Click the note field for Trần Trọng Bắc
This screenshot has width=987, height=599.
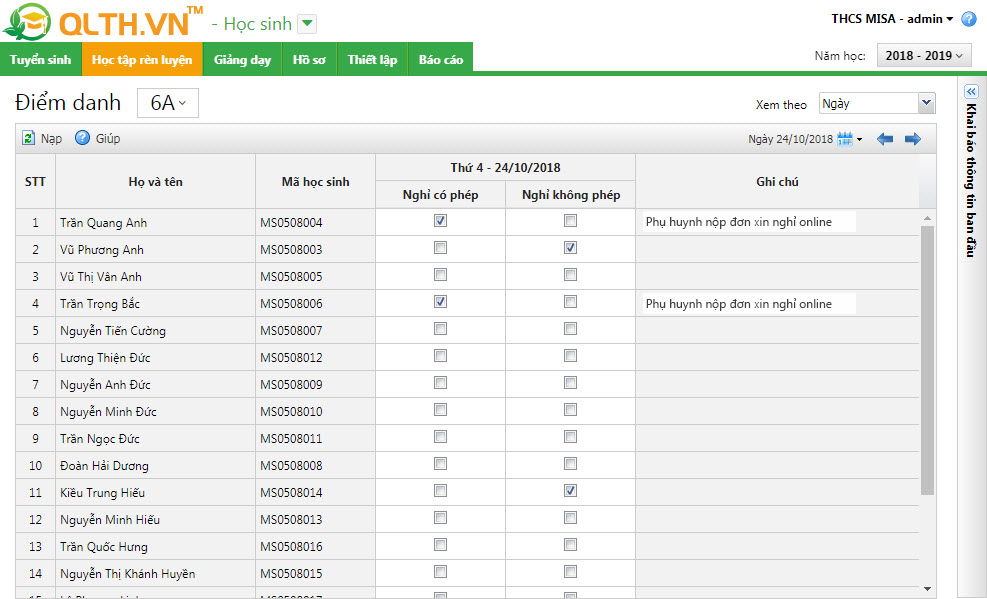(749, 304)
